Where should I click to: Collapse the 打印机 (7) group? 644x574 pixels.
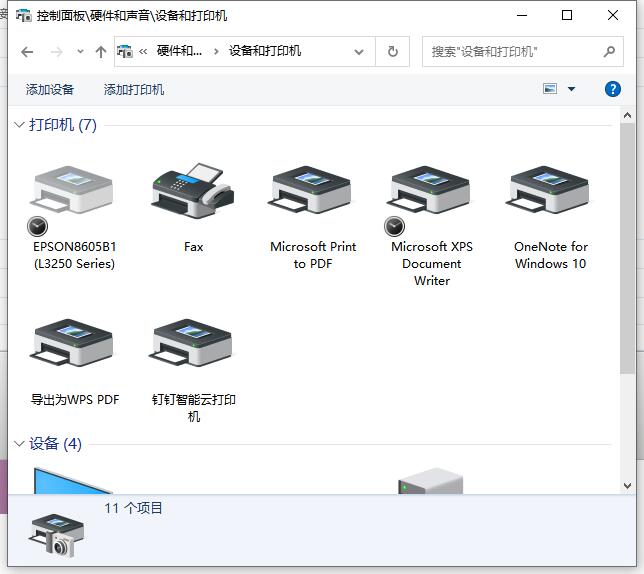(19, 124)
